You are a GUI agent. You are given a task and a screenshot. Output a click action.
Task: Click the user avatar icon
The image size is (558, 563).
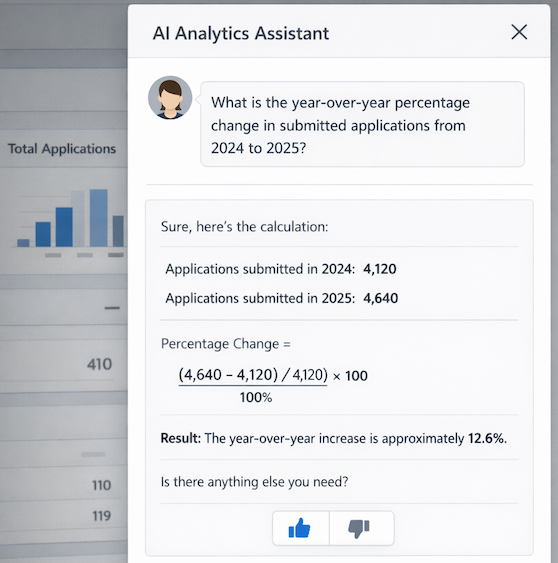170,98
